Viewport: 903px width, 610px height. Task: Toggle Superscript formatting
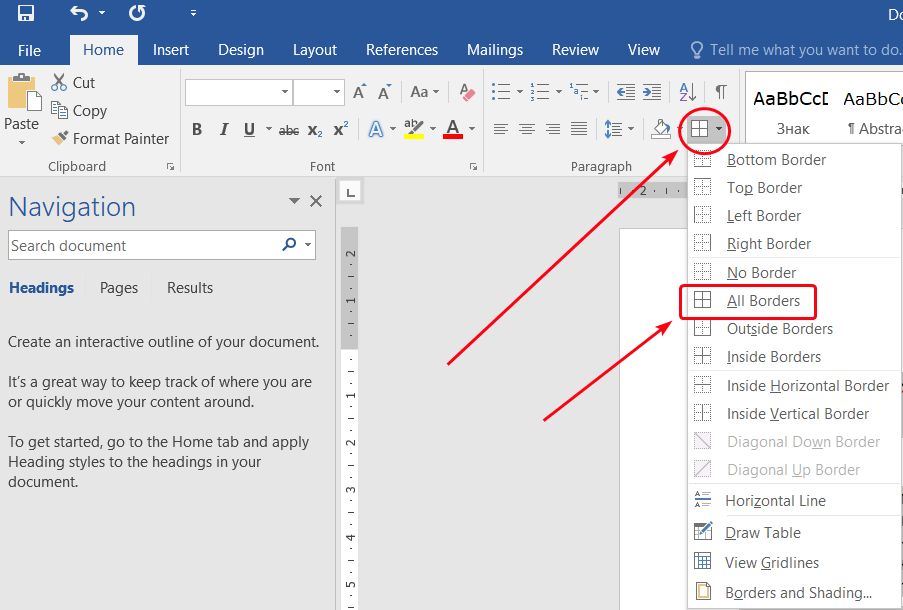pos(341,129)
